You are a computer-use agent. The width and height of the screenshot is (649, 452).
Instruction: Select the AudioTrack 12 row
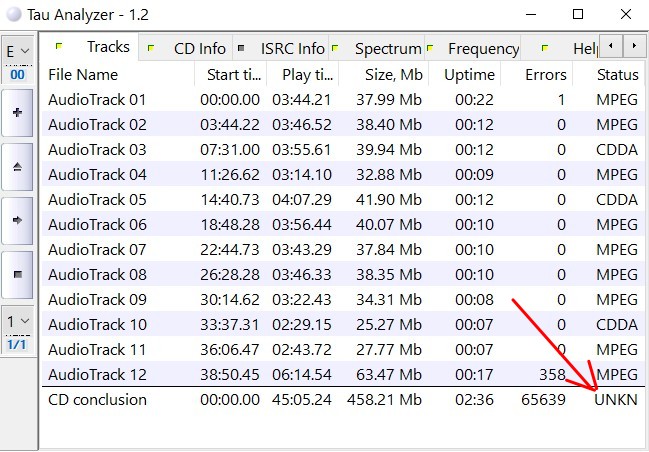(97, 375)
